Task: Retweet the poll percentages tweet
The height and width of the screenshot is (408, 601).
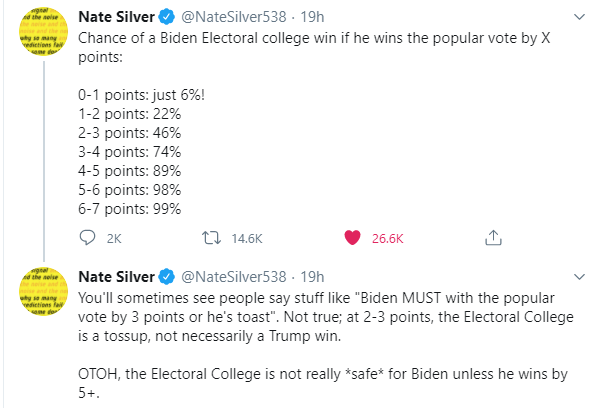Action: click(212, 238)
